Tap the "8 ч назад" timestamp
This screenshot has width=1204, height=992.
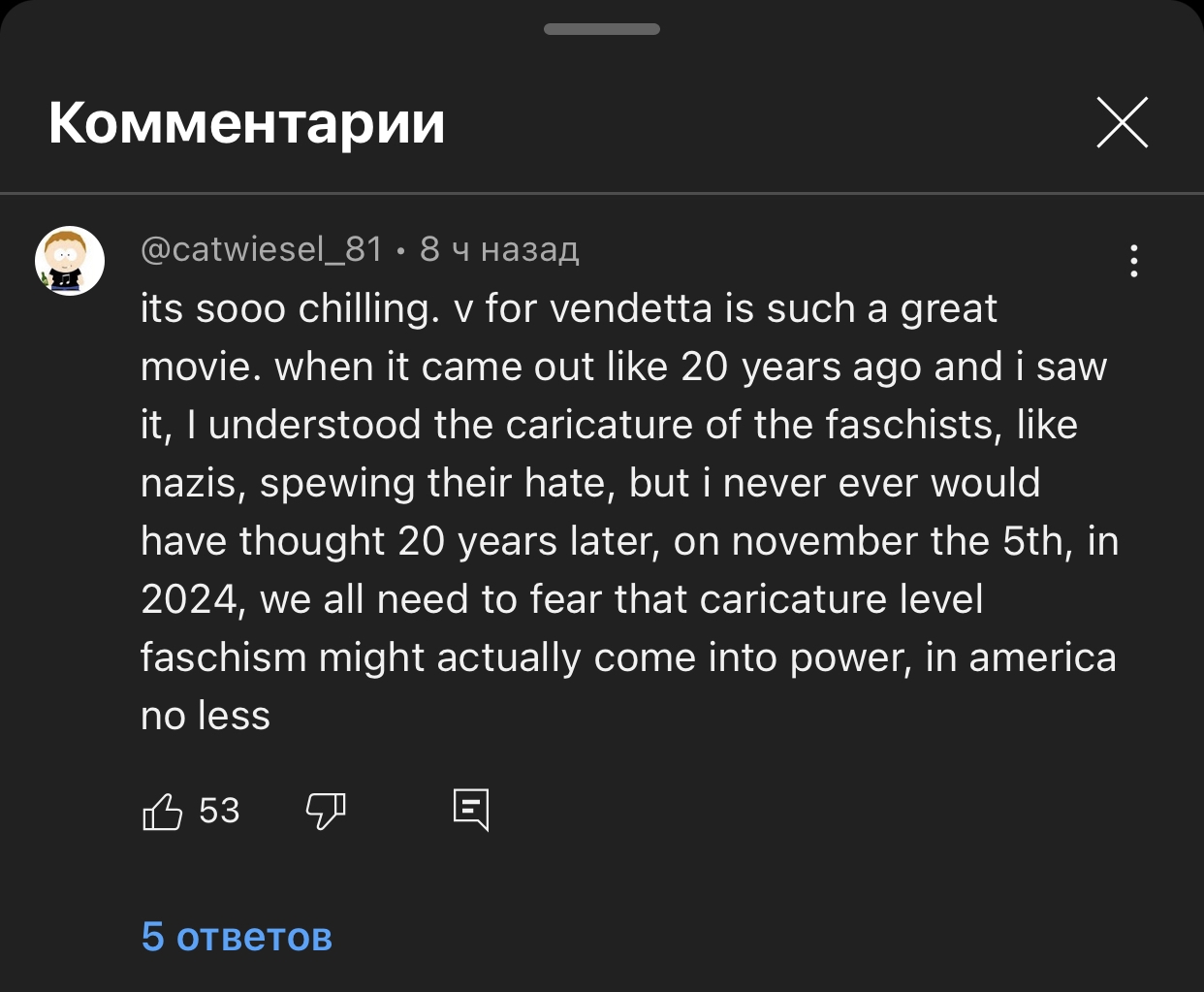click(x=499, y=250)
